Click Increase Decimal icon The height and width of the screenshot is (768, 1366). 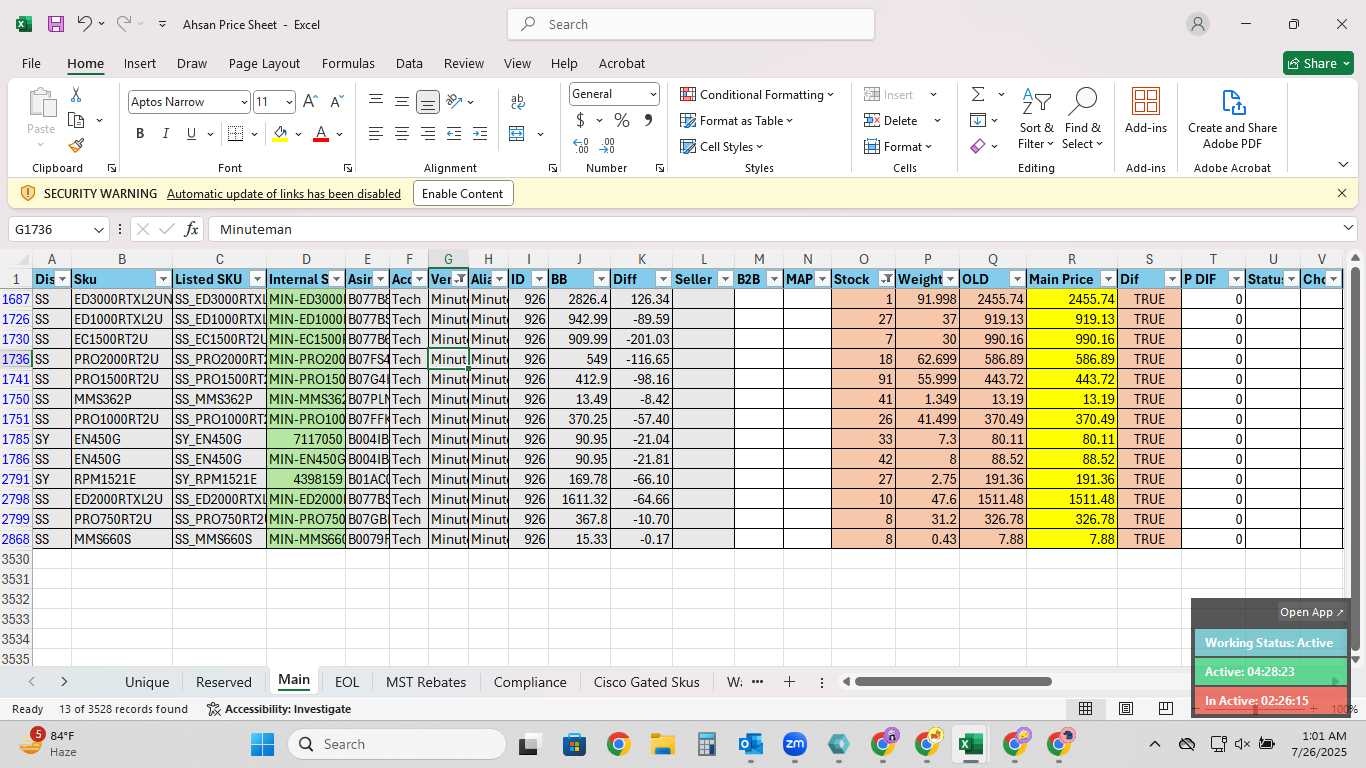(x=581, y=146)
